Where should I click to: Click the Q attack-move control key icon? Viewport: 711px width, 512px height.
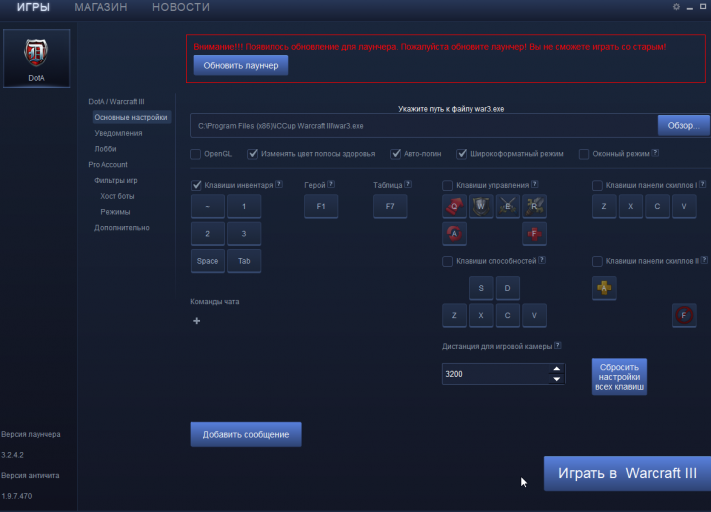click(x=454, y=206)
